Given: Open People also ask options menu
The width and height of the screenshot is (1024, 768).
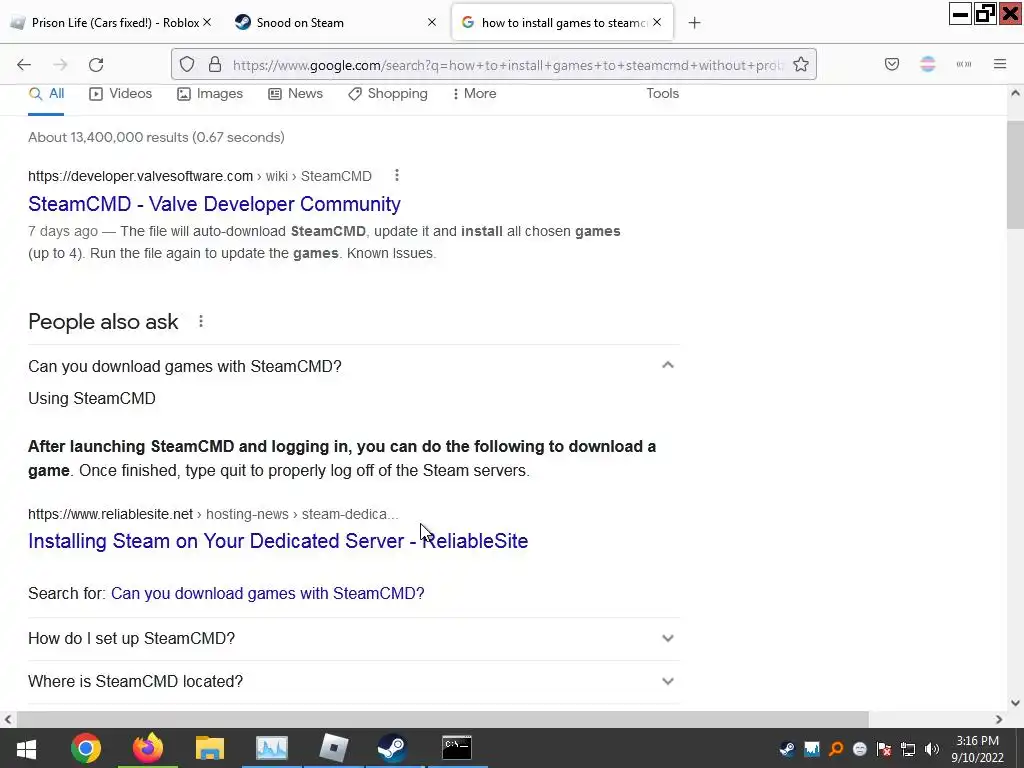Looking at the screenshot, I should tap(201, 321).
